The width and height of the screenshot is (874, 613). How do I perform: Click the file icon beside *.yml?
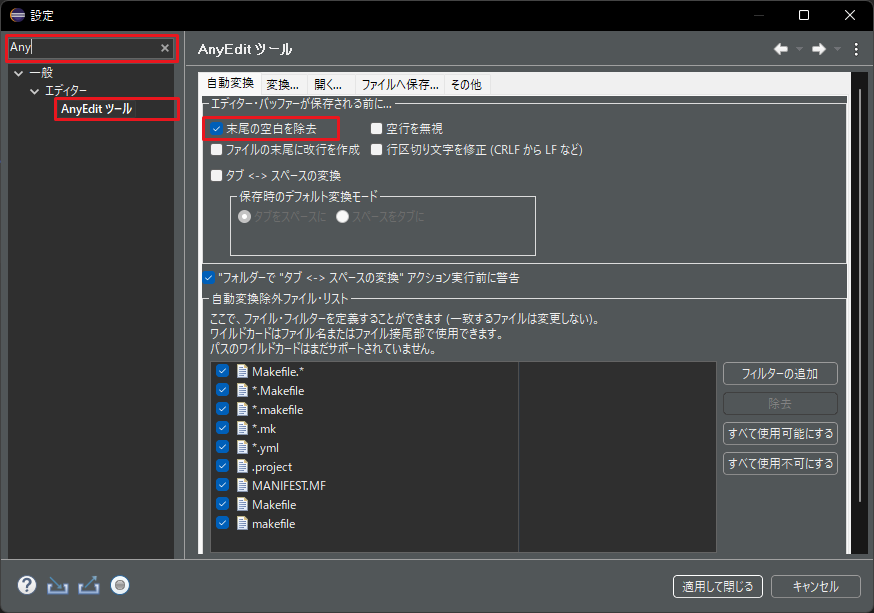coord(242,447)
